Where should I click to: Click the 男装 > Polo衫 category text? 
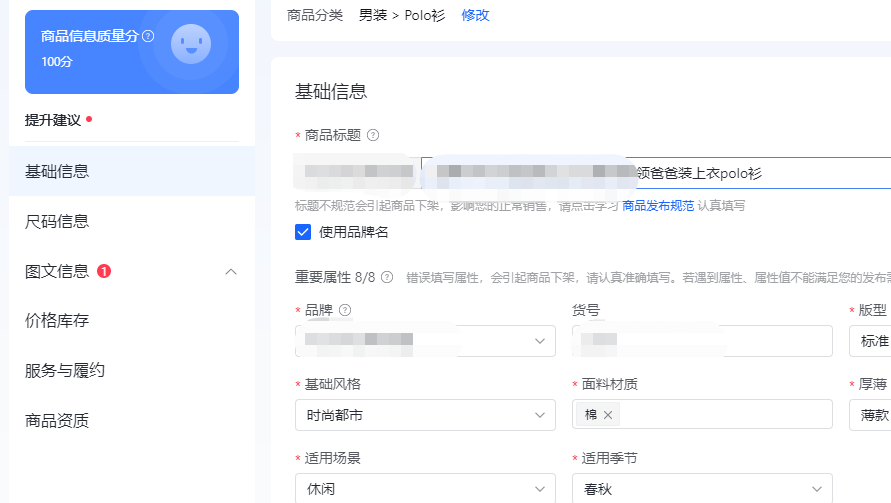[402, 15]
